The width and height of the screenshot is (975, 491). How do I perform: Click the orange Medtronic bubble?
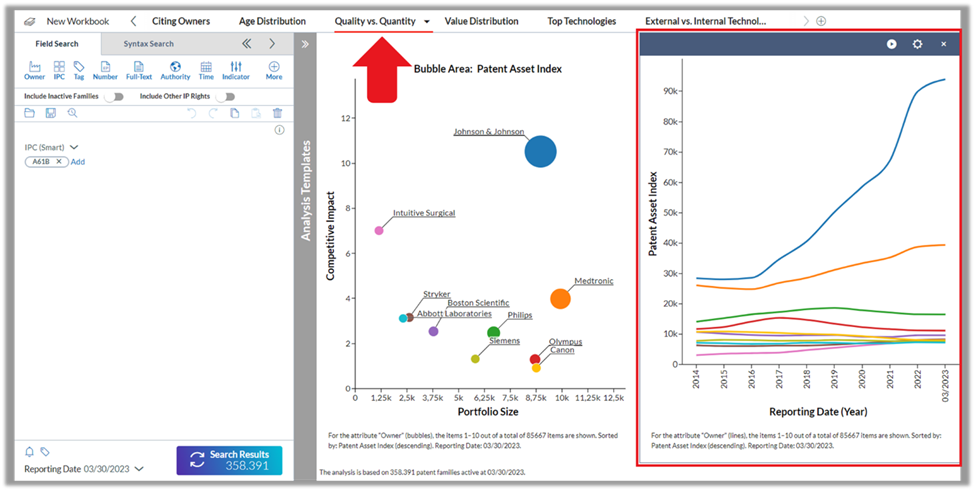coord(560,299)
